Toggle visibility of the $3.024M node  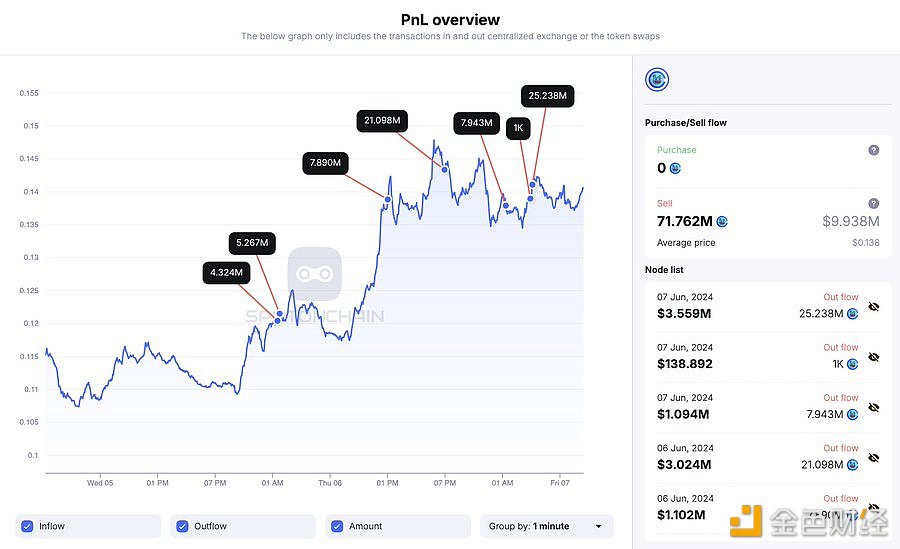[874, 458]
